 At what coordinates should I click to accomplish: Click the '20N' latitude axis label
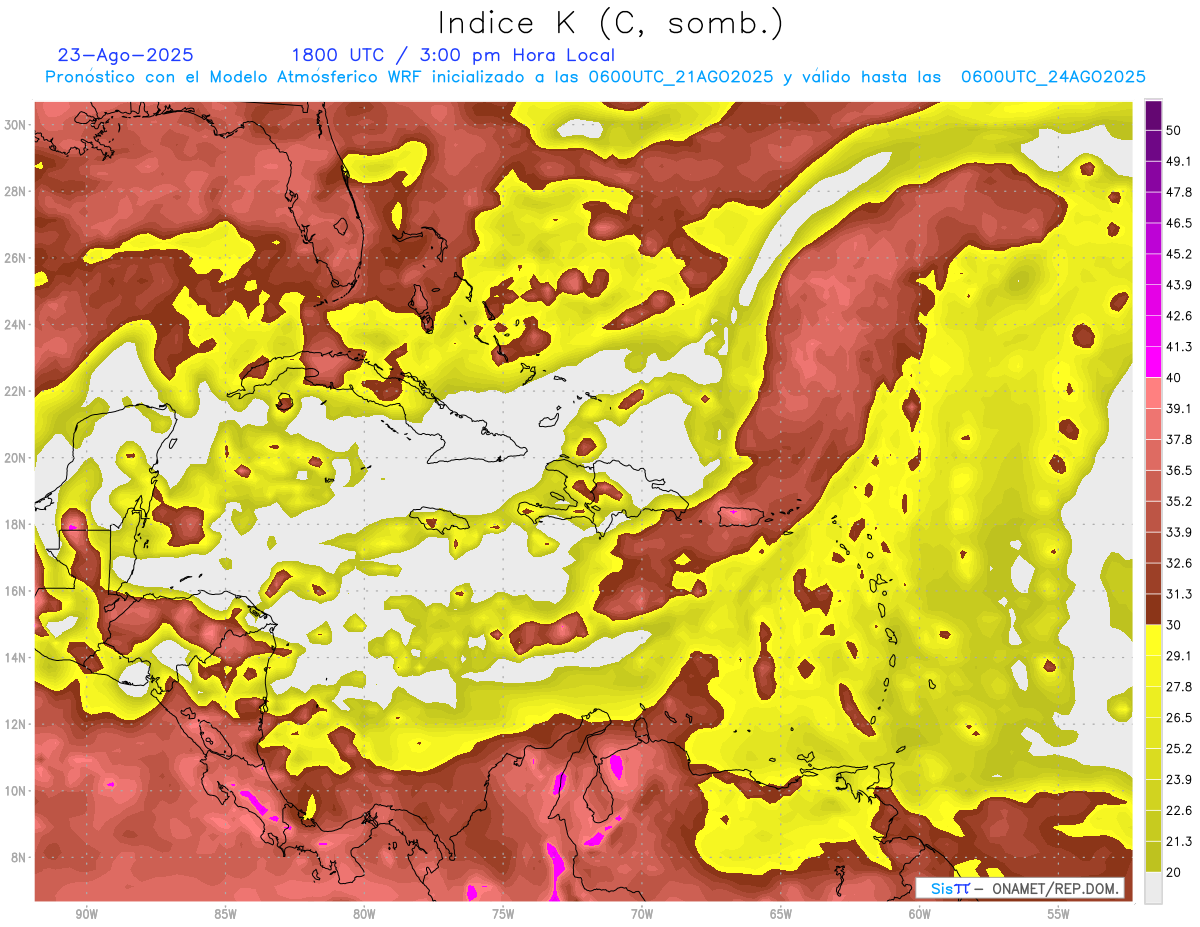coord(16,458)
